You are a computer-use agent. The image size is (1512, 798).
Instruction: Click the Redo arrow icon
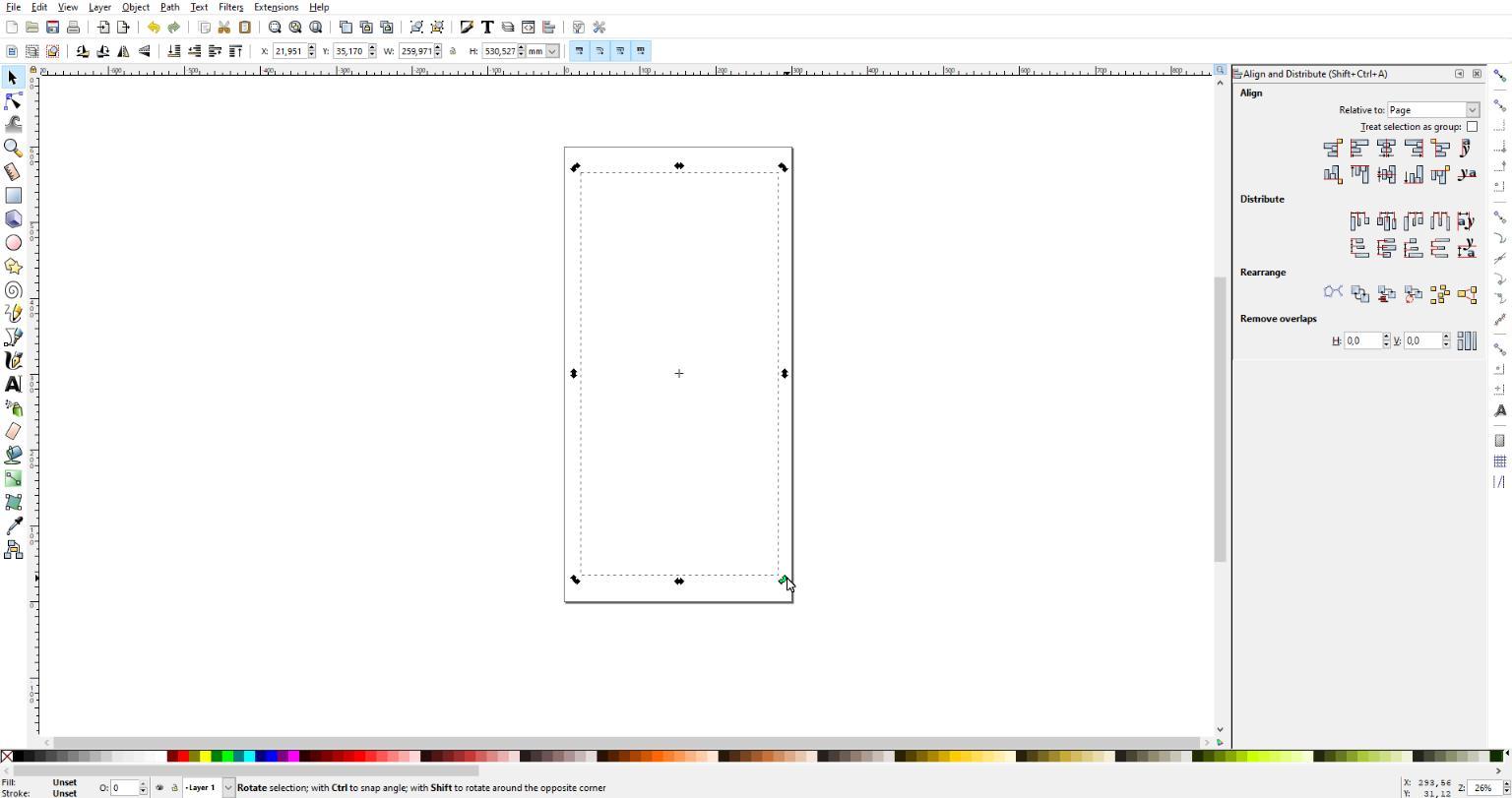click(174, 28)
